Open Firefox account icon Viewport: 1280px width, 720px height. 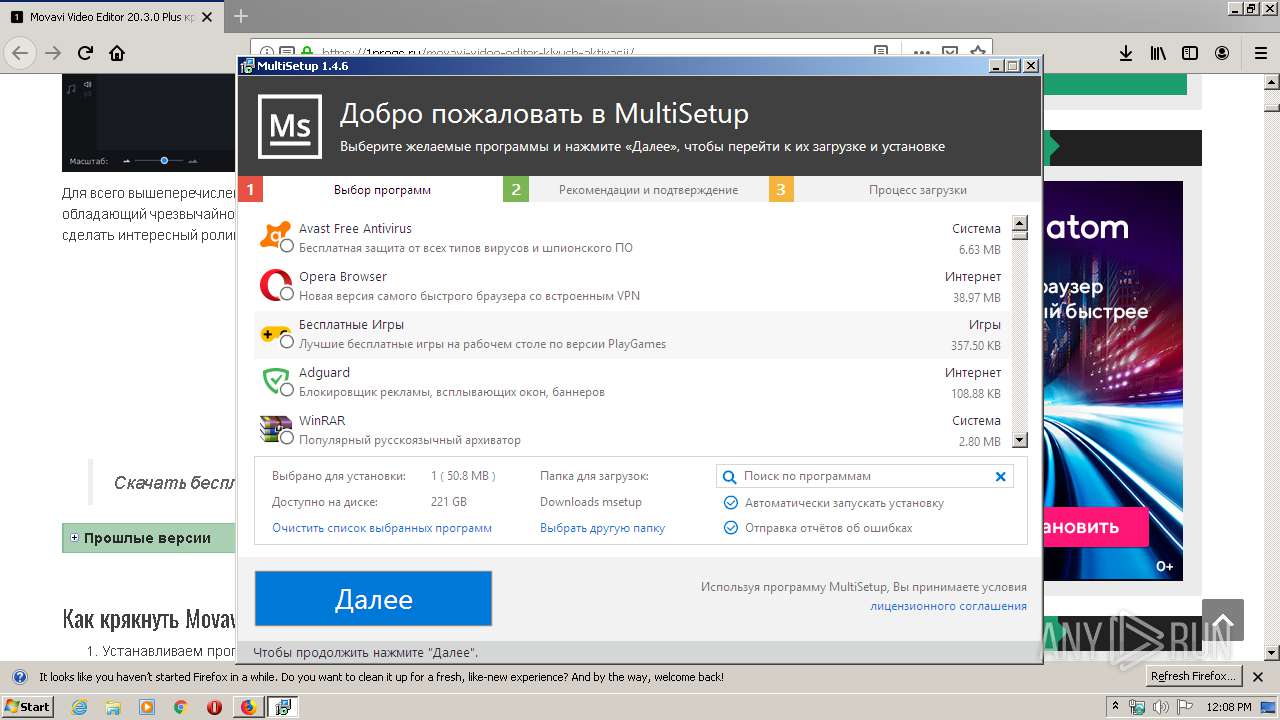[1222, 53]
